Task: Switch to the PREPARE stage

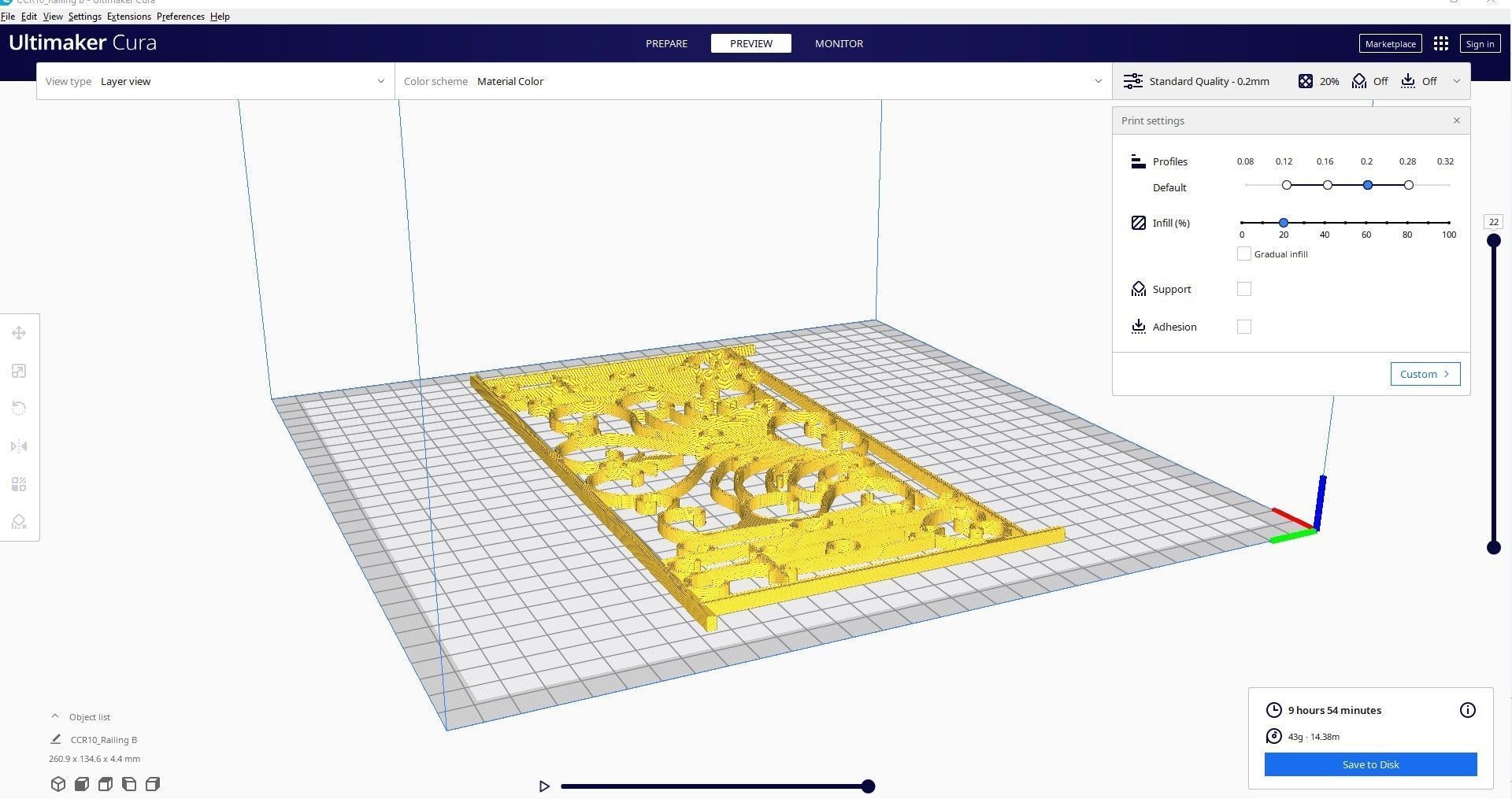Action: click(666, 43)
